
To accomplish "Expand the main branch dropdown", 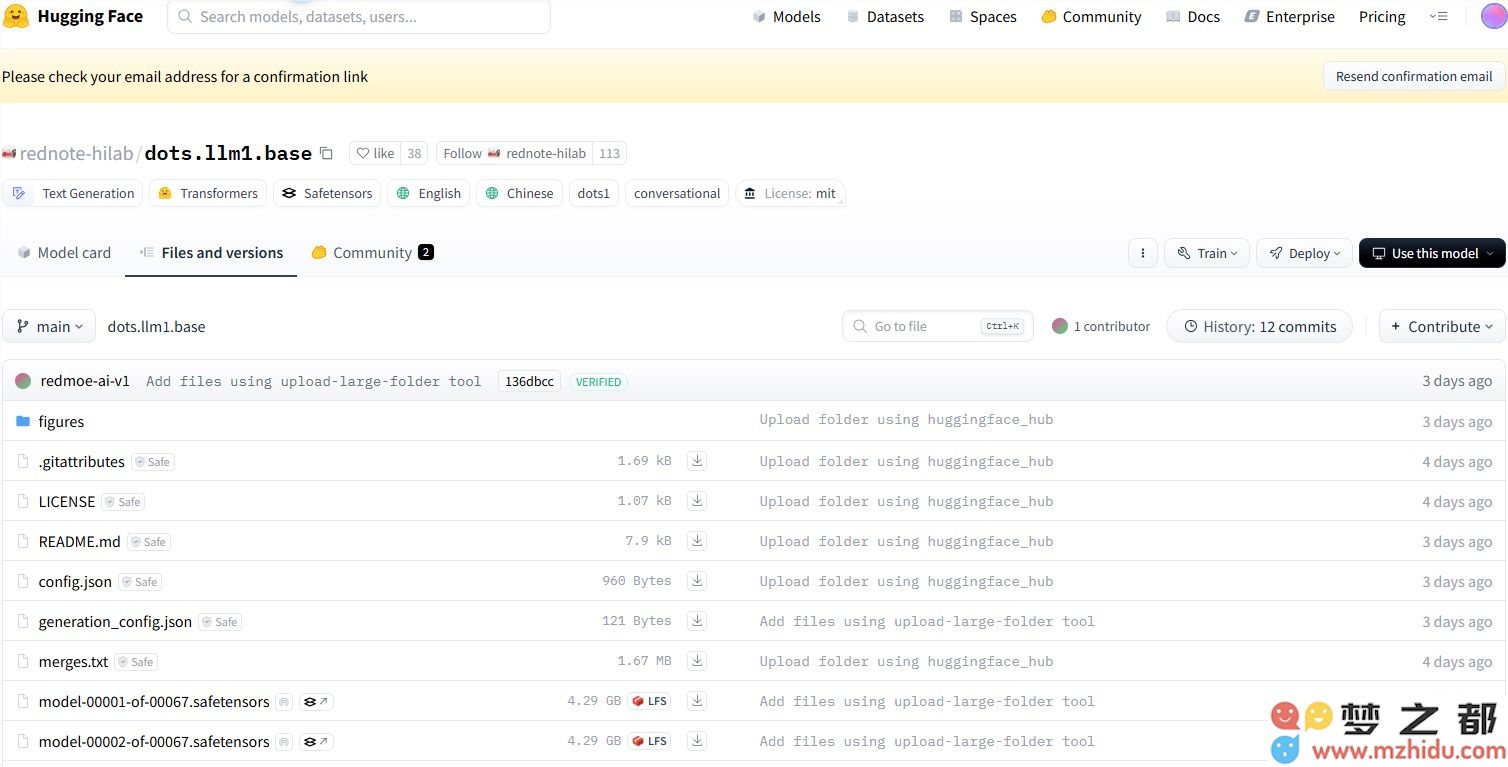I will coord(49,326).
